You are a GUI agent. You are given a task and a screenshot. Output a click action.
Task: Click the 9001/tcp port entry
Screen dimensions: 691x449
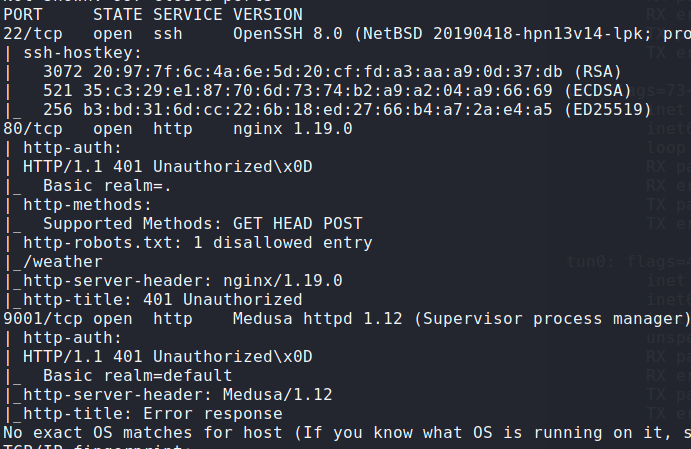click(43, 318)
